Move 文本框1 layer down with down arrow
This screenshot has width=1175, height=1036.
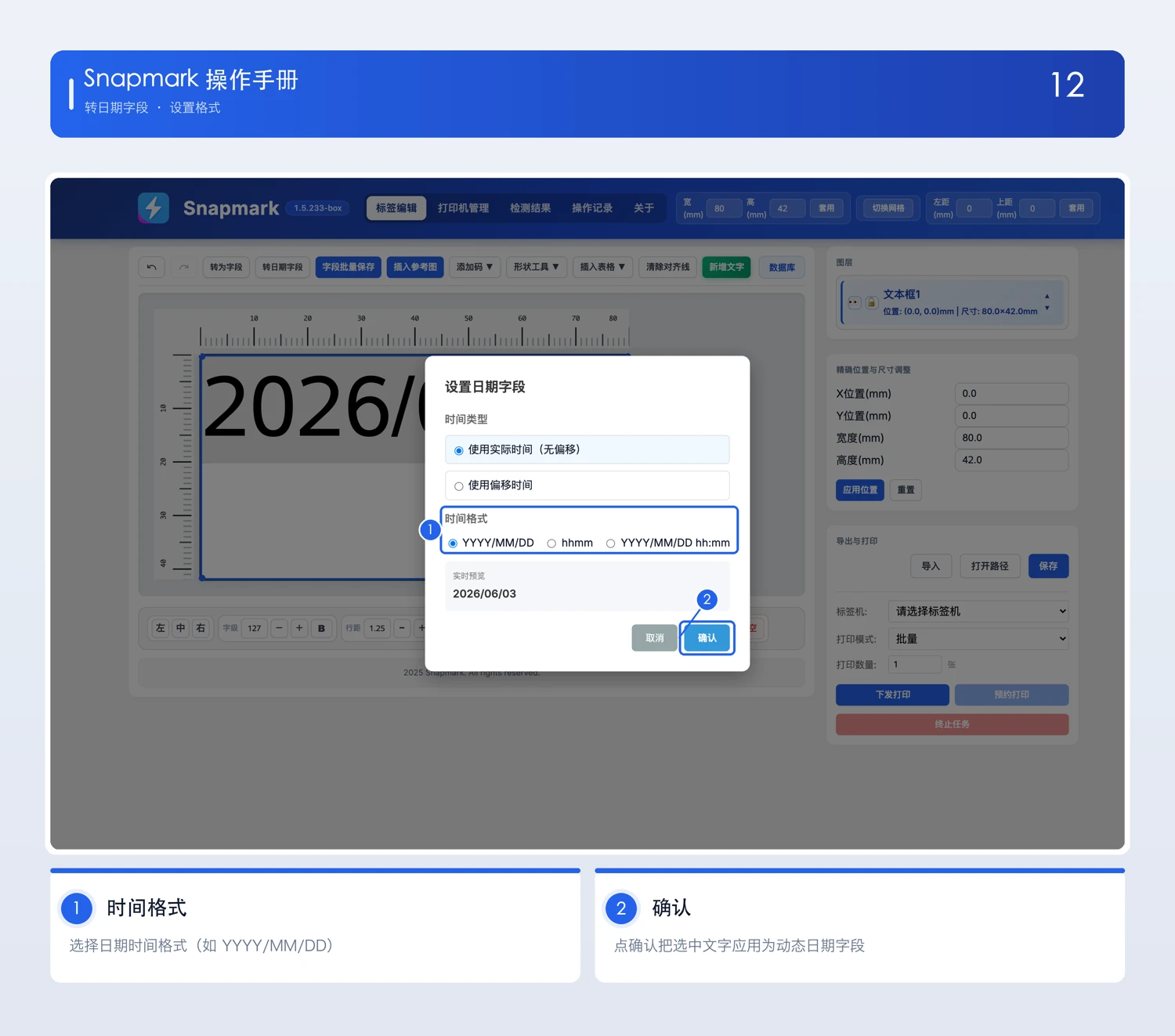(1047, 309)
